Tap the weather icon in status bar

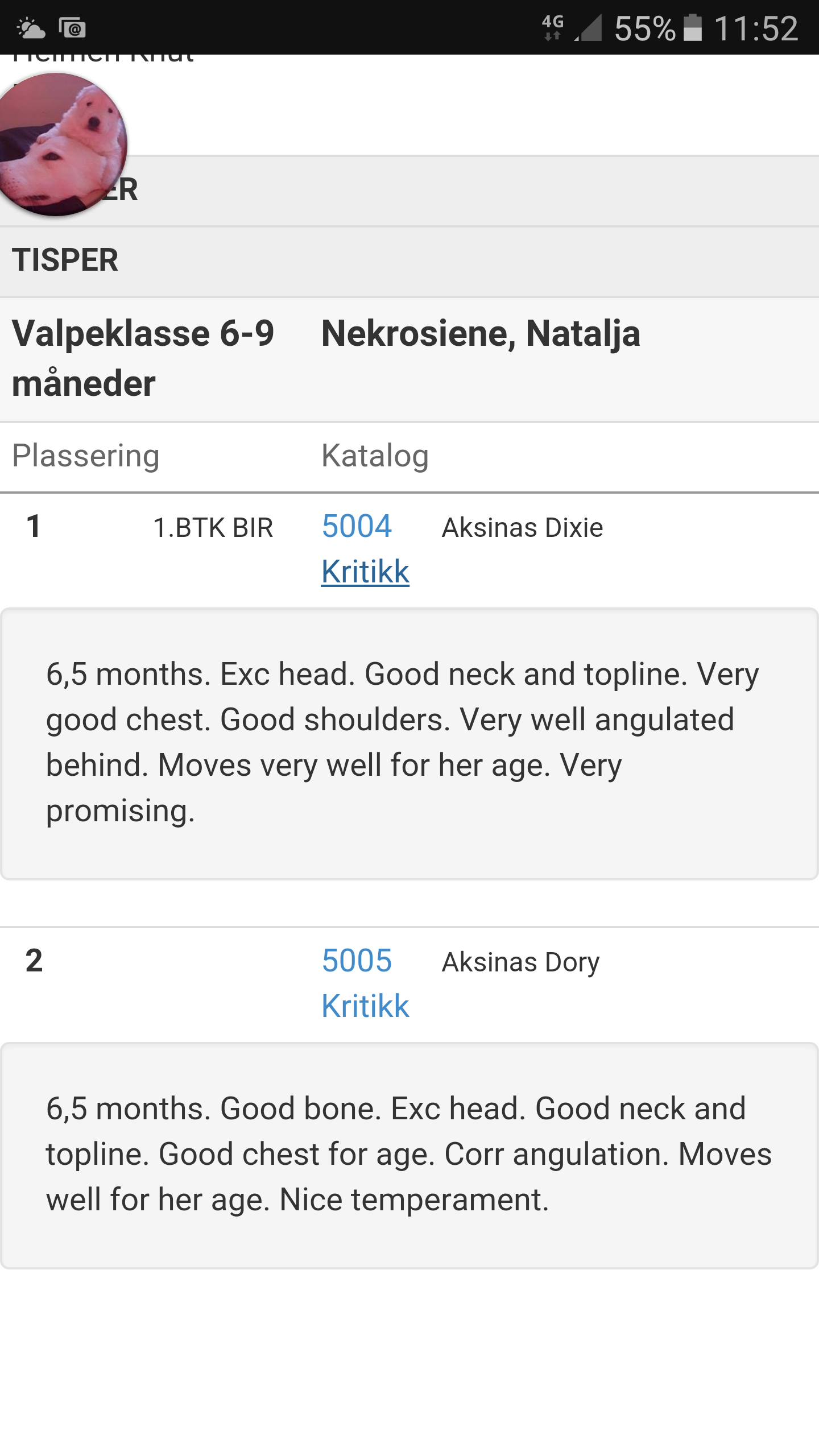31,28
